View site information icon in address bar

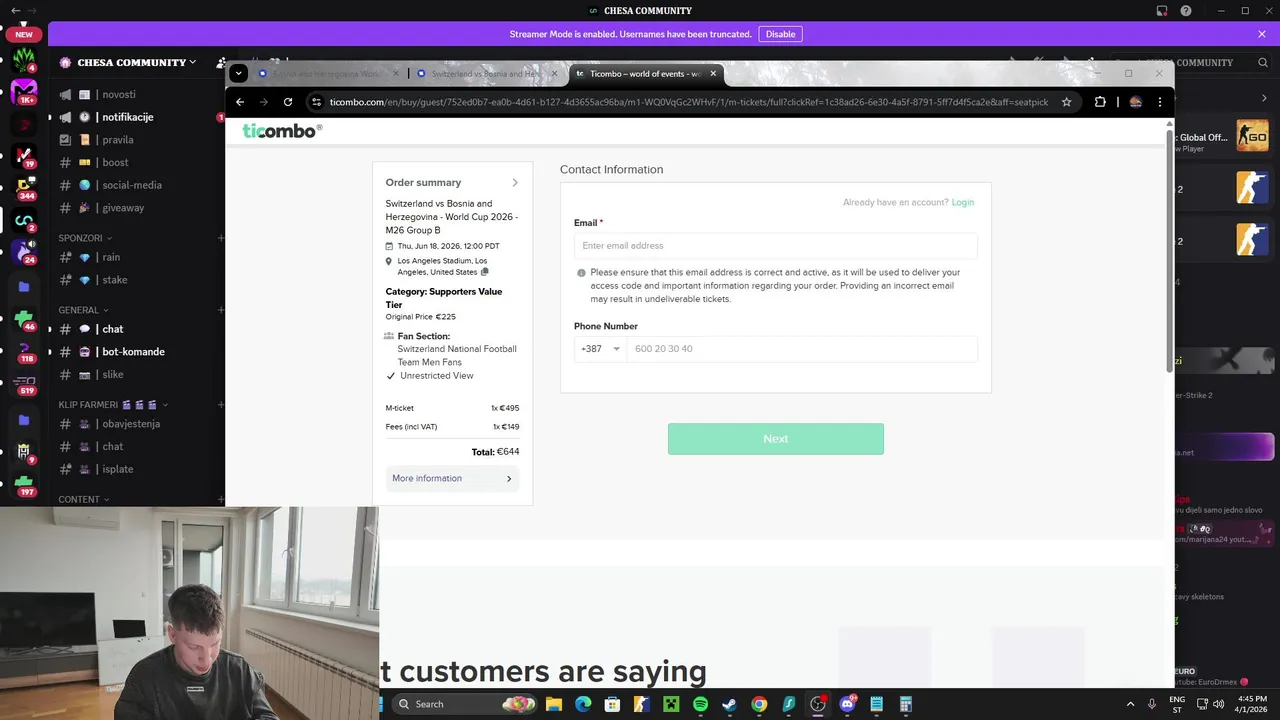[x=317, y=102]
